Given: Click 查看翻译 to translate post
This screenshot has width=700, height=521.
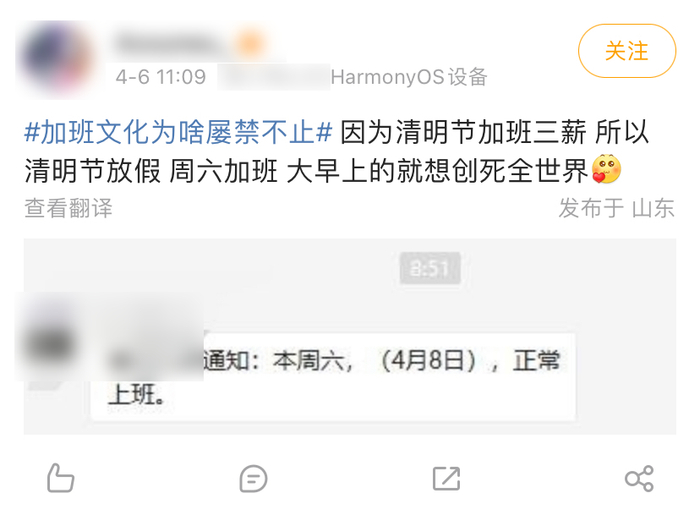Looking at the screenshot, I should tap(68, 208).
